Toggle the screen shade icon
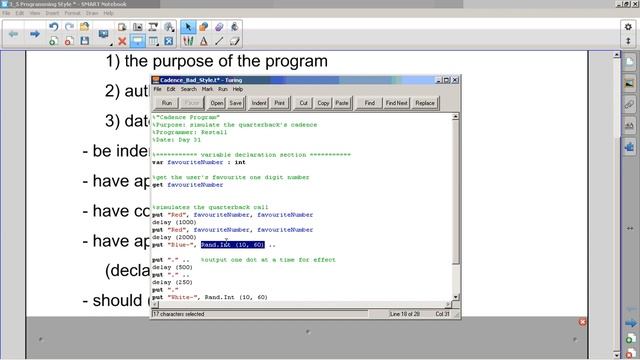This screenshot has height=360, width=640. (x=138, y=41)
